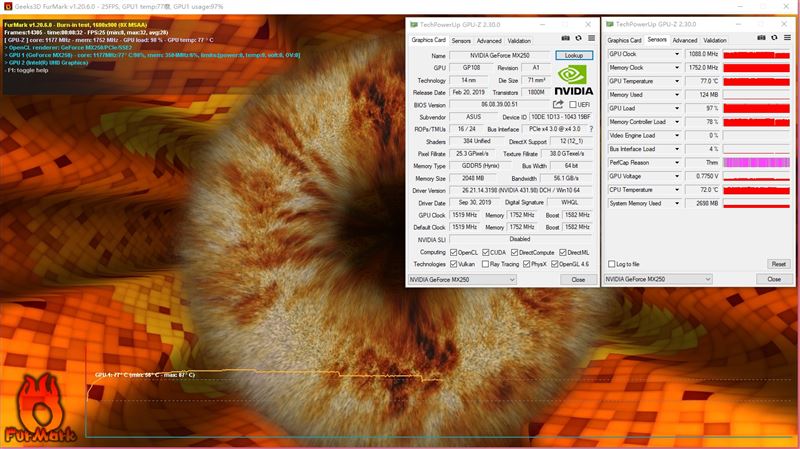Click the BIOS Version field 86.08.39.00.51
Screen dimensions: 800x449
[x=499, y=105]
